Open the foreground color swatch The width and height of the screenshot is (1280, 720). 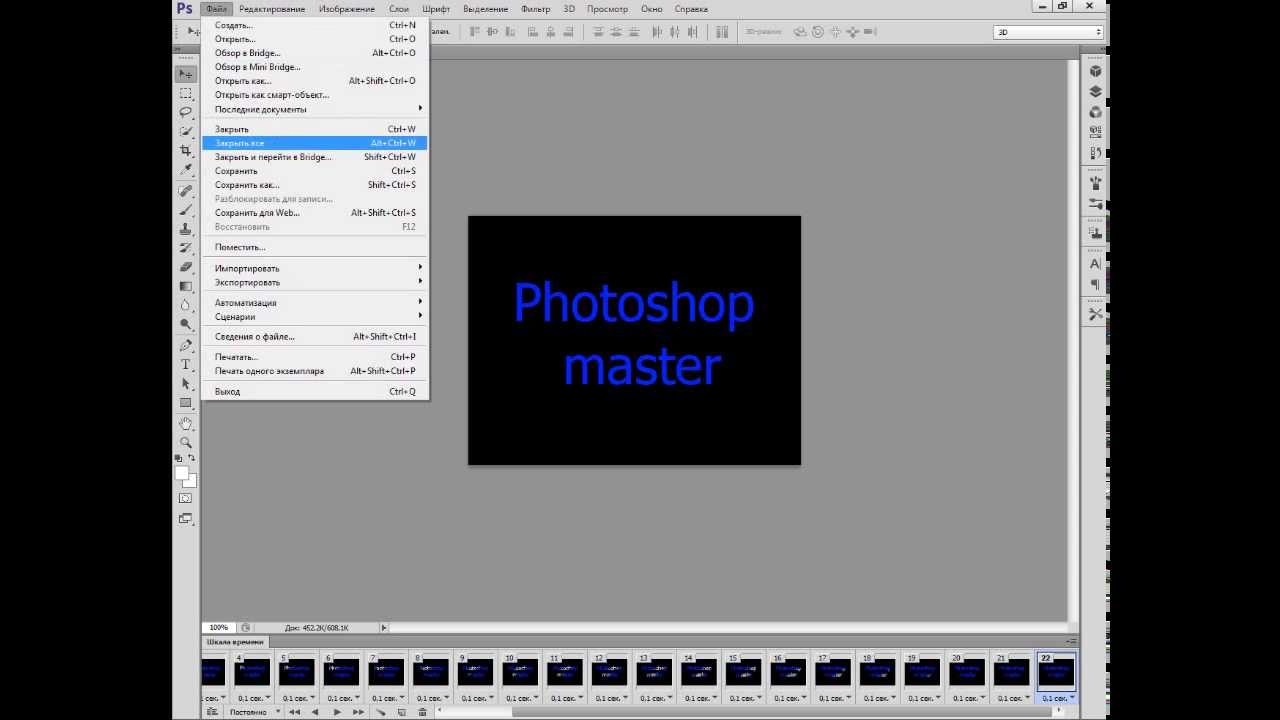182,473
